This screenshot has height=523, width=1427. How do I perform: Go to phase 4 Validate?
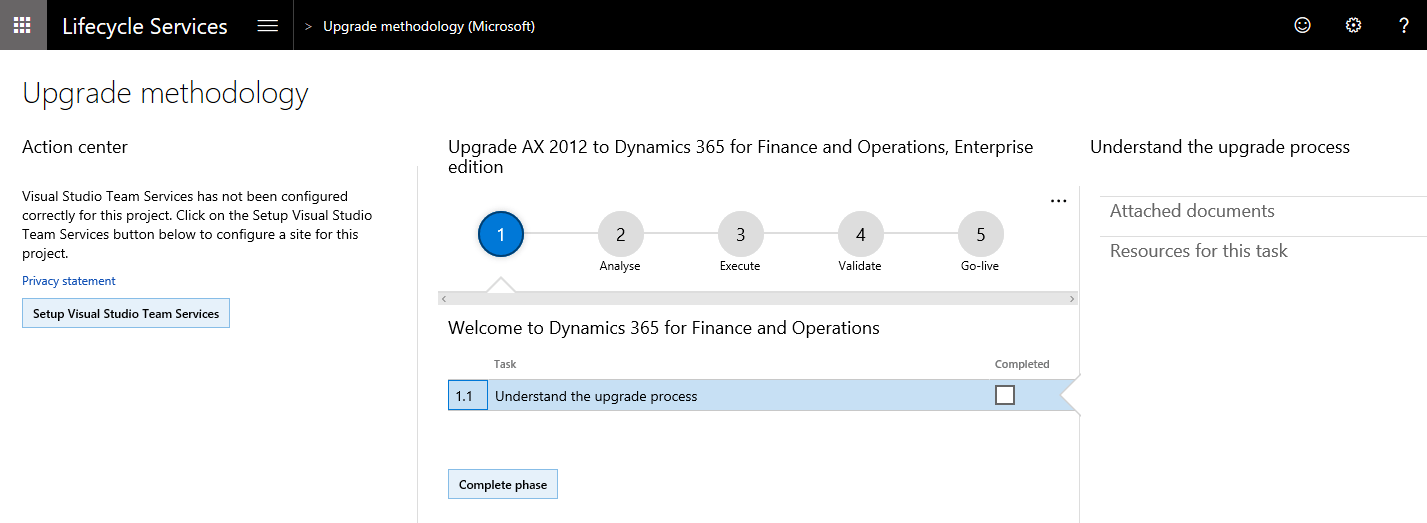(x=860, y=236)
